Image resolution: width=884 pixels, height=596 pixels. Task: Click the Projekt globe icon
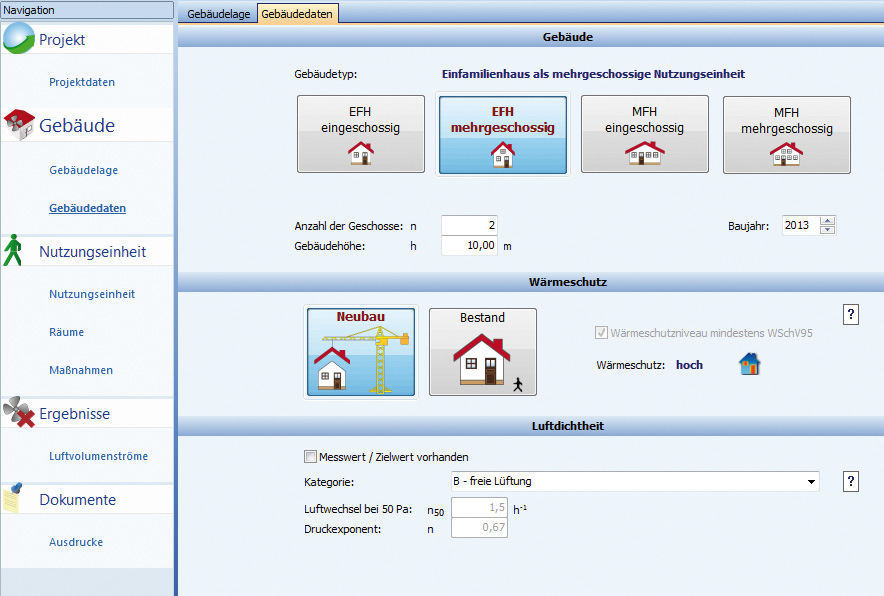click(19, 39)
